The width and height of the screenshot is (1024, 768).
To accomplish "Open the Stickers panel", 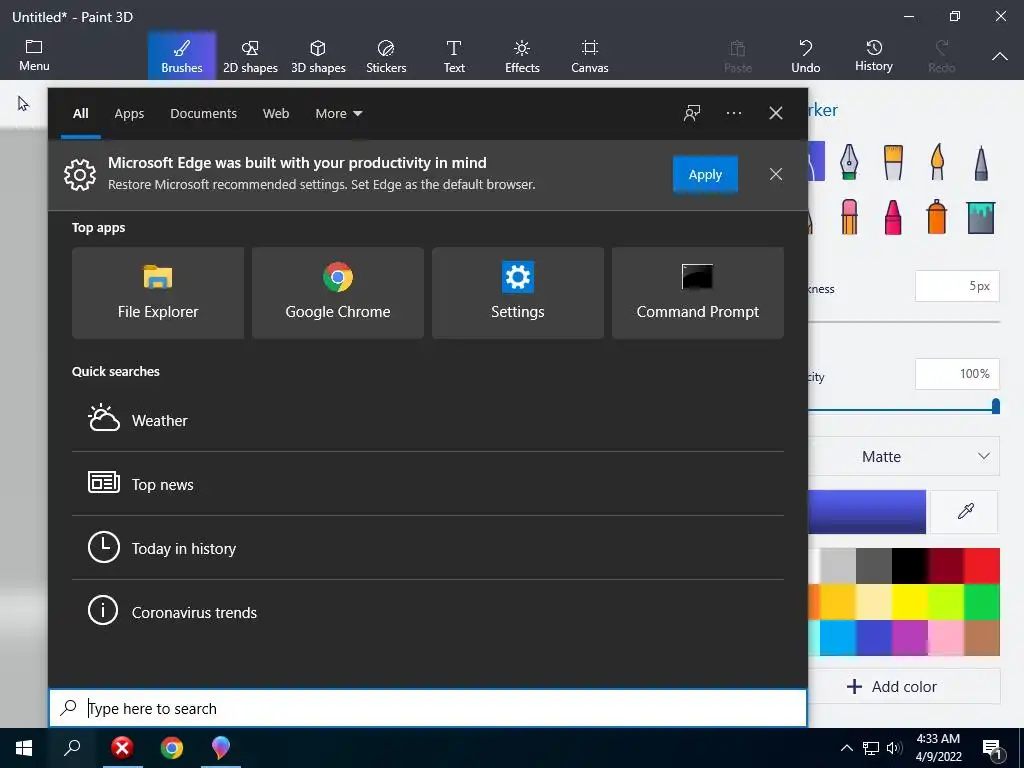I will [x=386, y=56].
